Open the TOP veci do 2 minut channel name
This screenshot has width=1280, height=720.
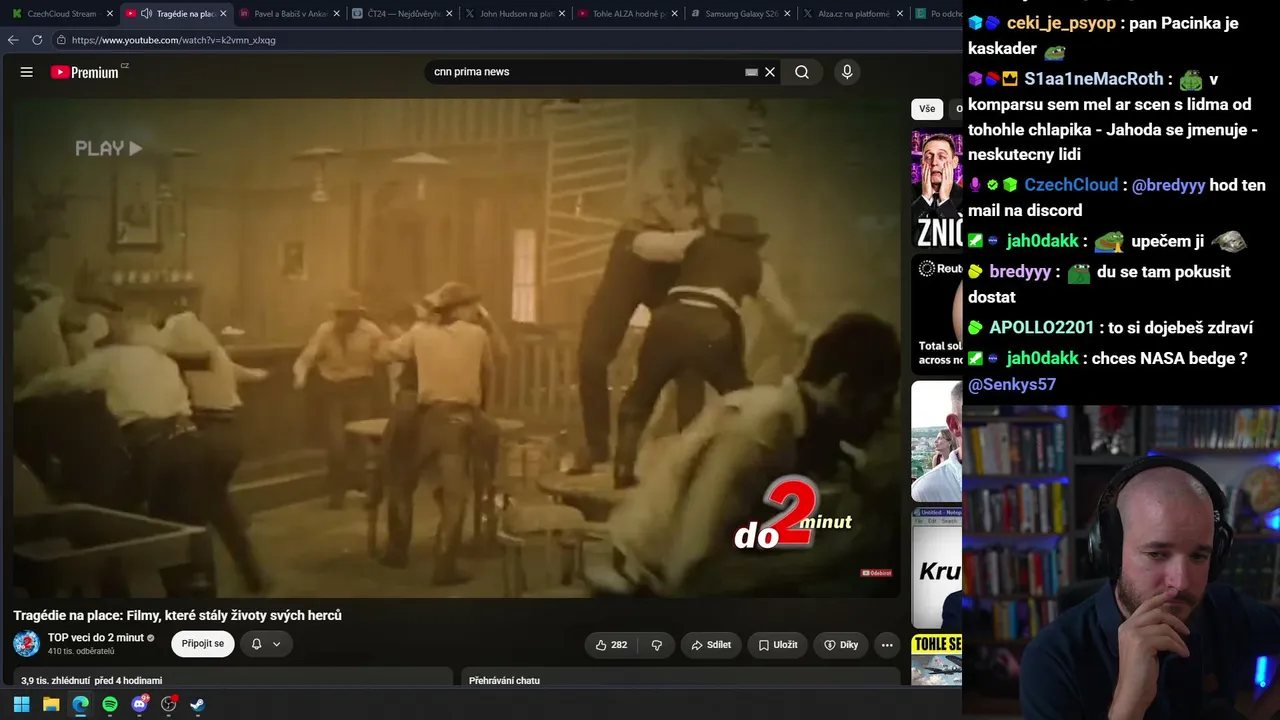coord(96,638)
